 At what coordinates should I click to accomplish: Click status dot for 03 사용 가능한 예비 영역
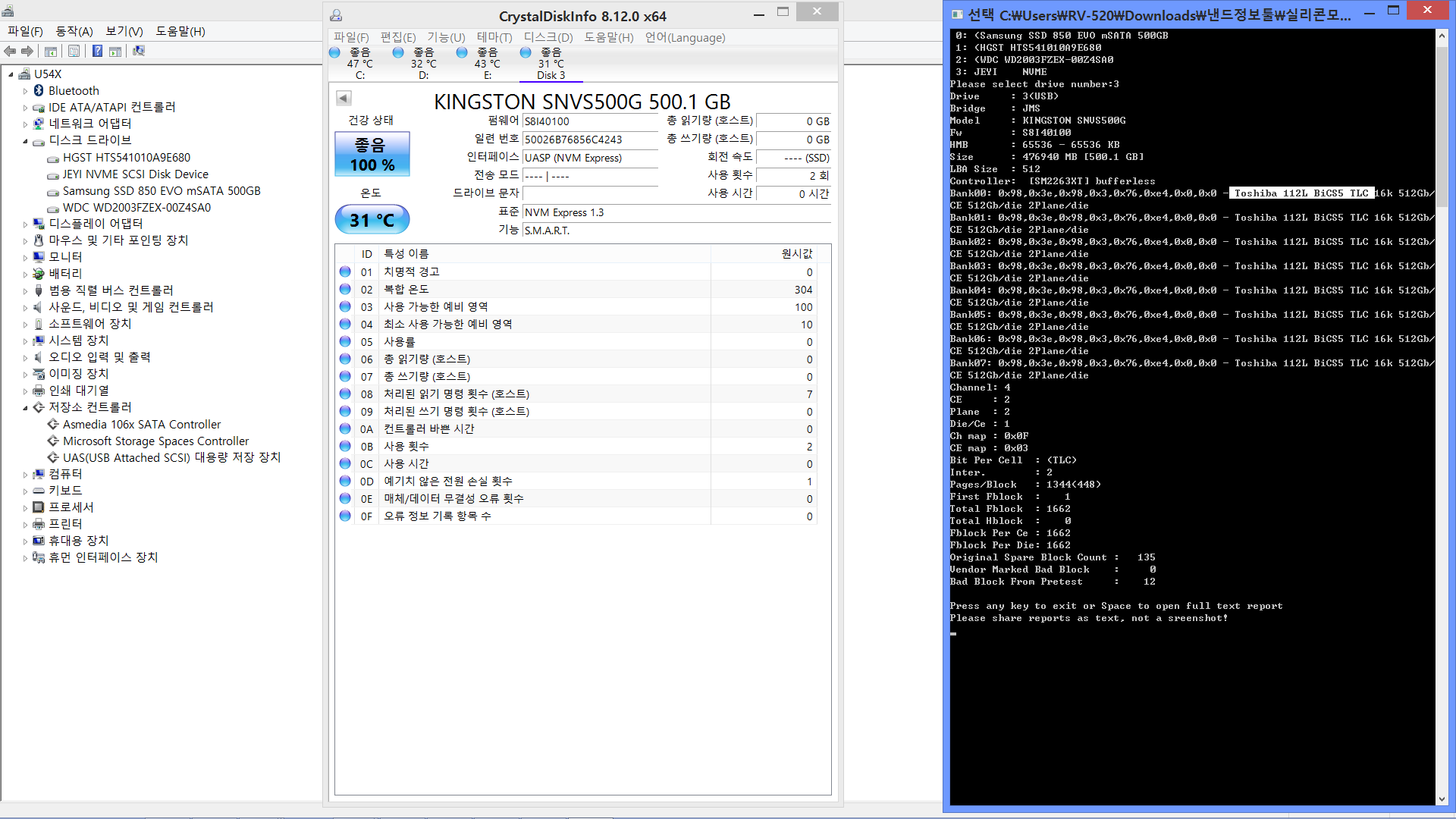[345, 306]
